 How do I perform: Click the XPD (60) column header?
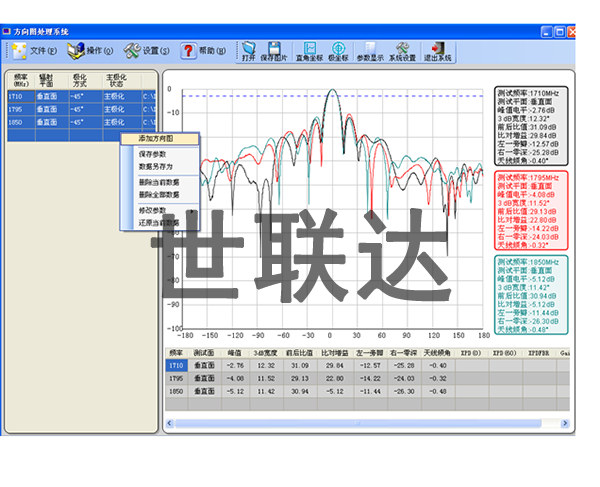coord(506,353)
